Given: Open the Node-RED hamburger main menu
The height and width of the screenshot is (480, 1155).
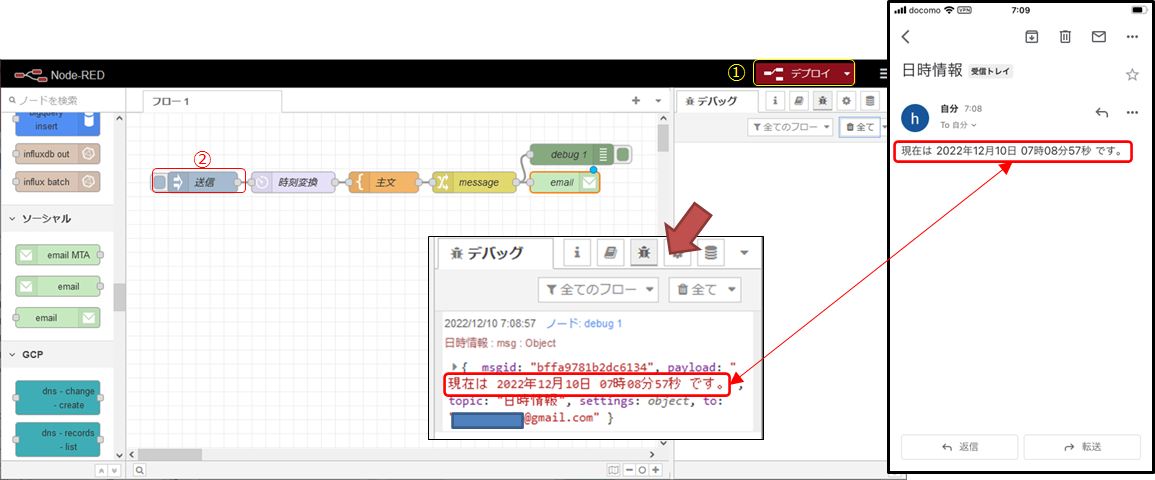Looking at the screenshot, I should coord(882,74).
